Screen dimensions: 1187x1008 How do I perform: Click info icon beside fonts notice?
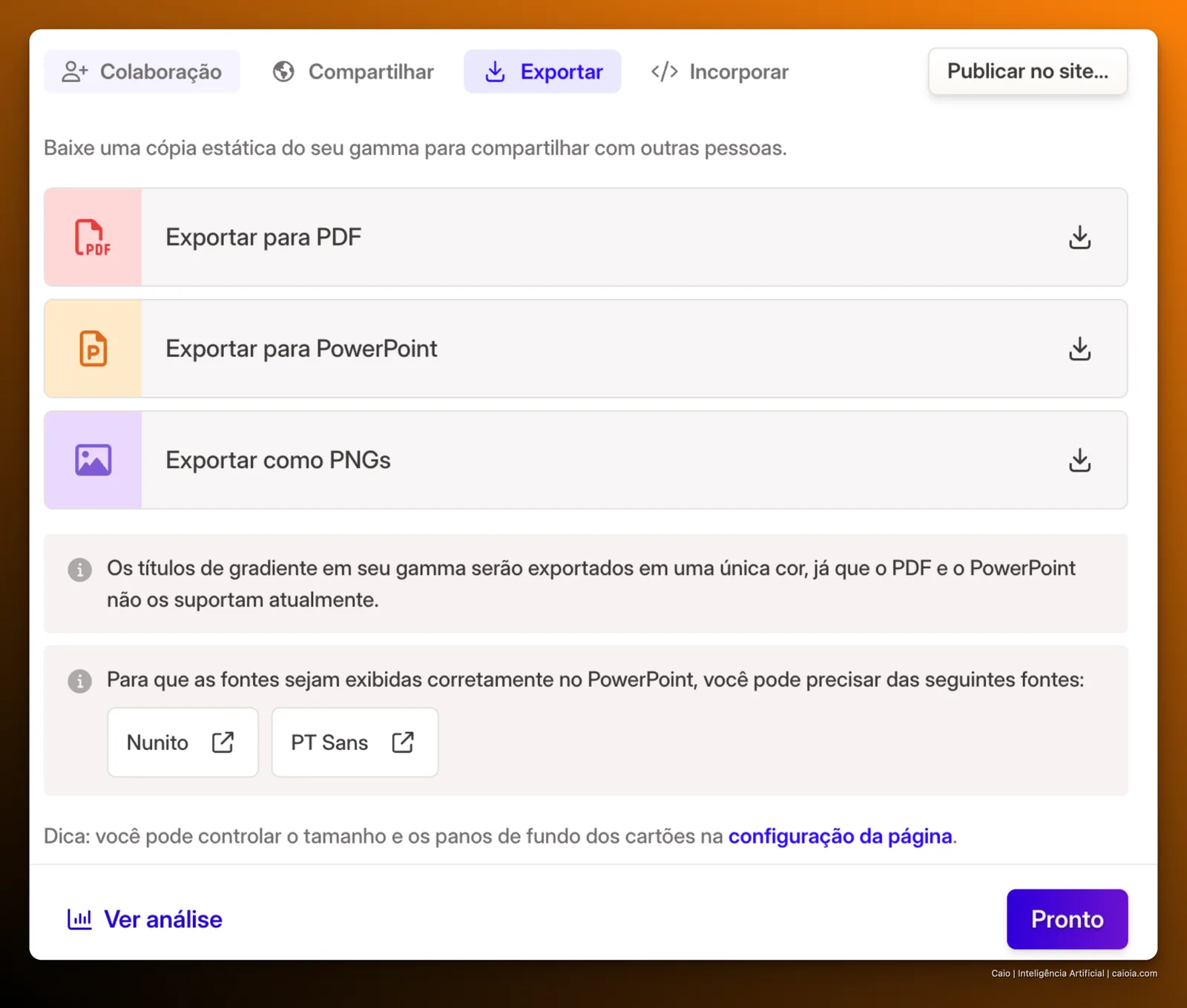[79, 681]
